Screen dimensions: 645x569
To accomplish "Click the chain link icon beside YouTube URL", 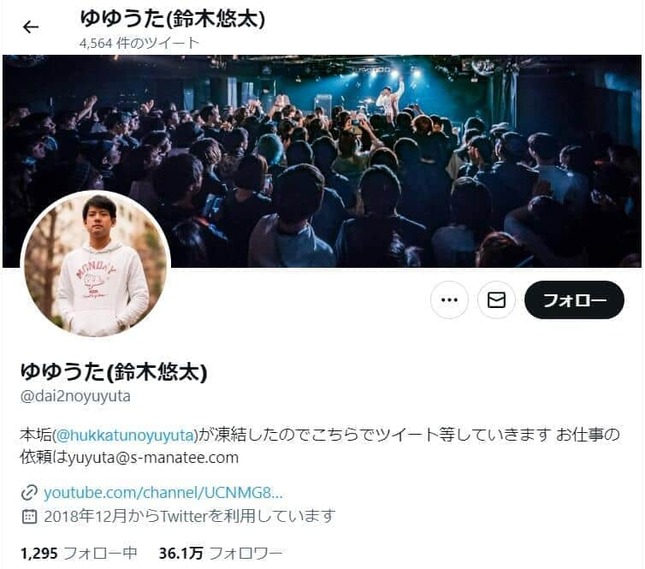I will tap(29, 493).
